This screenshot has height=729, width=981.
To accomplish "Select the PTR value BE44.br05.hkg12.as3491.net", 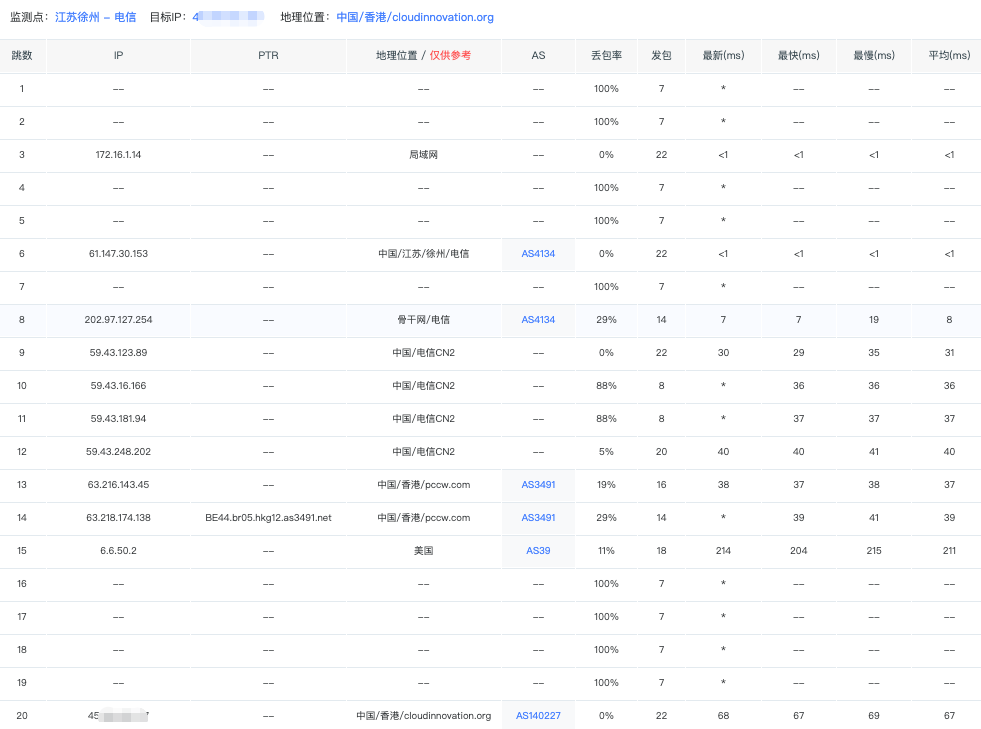I will pos(268,518).
